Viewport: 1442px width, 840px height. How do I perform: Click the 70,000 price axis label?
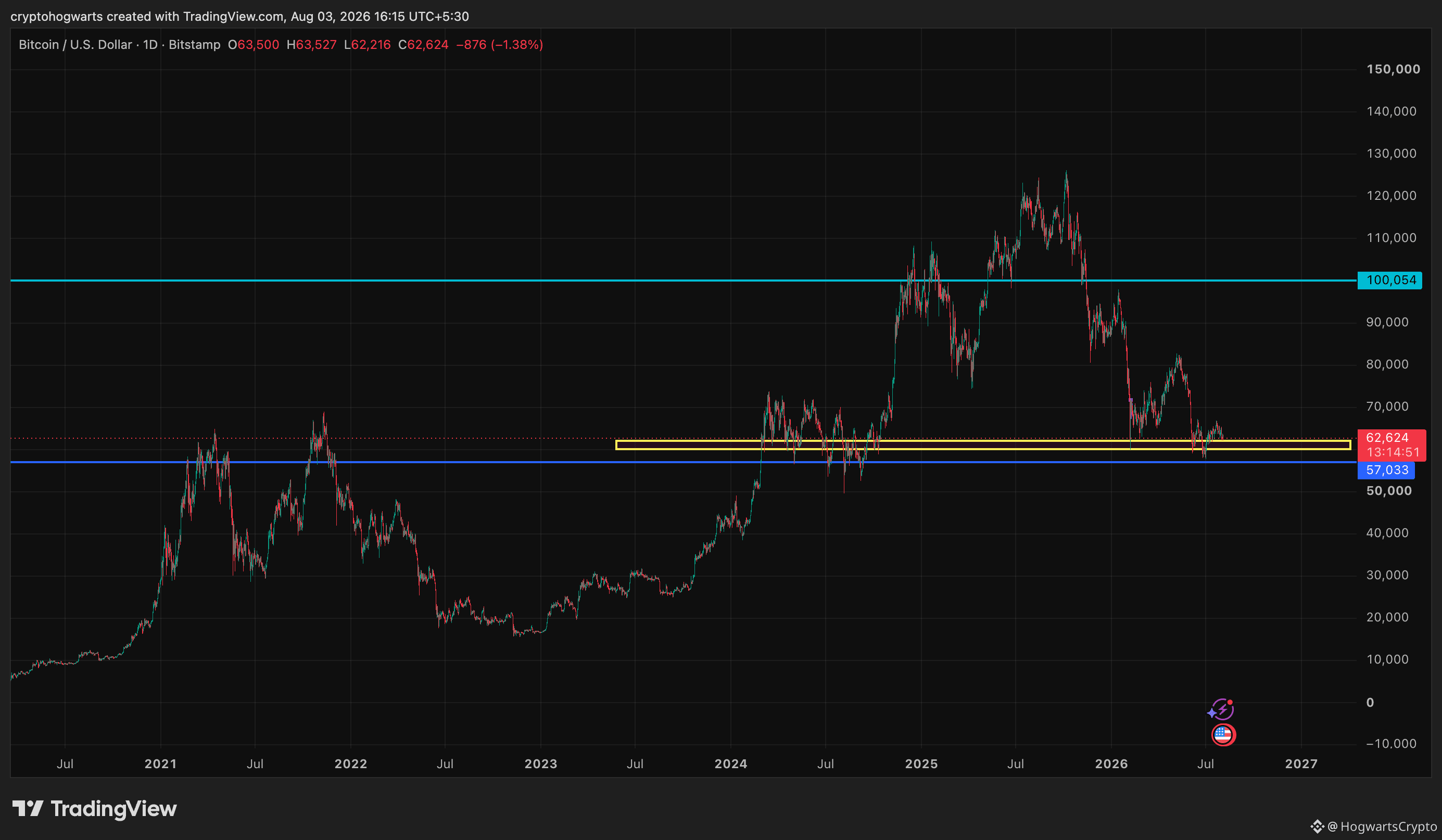(x=1388, y=407)
